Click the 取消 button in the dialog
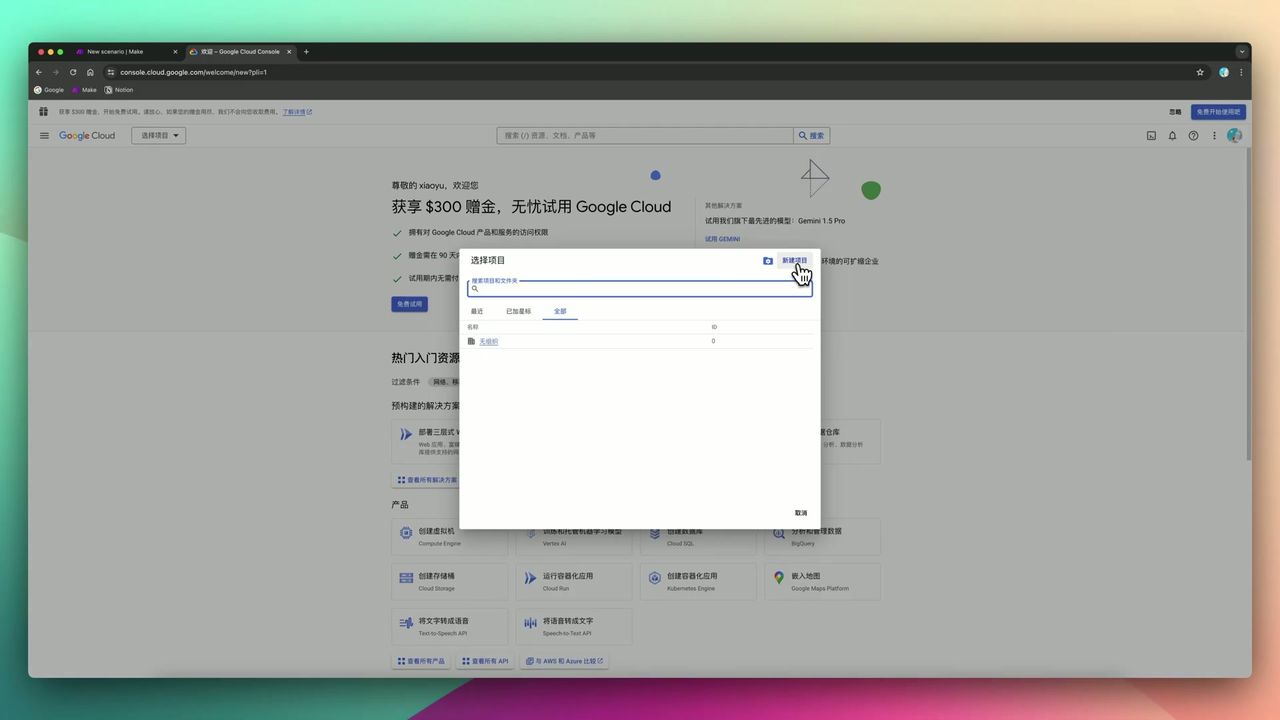 pos(800,512)
